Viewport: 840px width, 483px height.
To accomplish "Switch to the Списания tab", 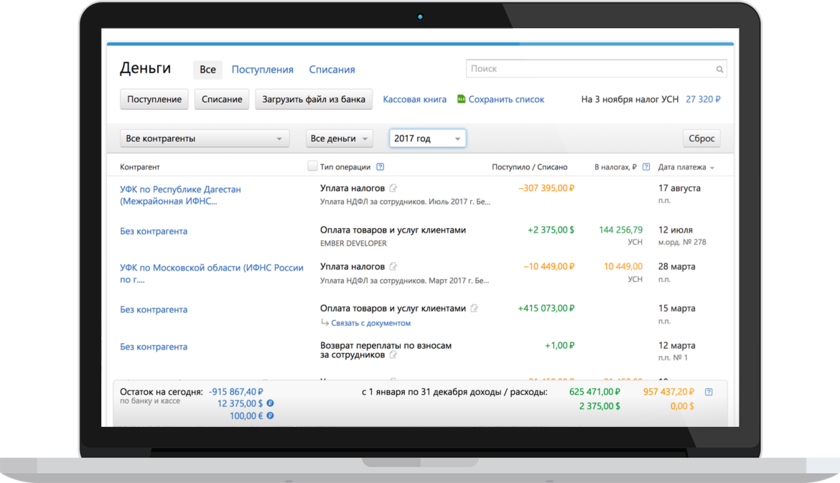I will pos(331,70).
